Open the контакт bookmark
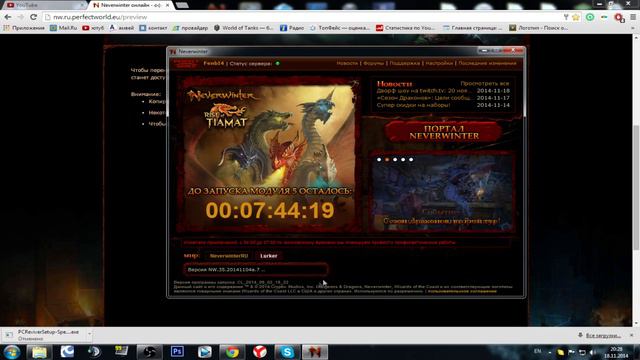 (x=153, y=28)
